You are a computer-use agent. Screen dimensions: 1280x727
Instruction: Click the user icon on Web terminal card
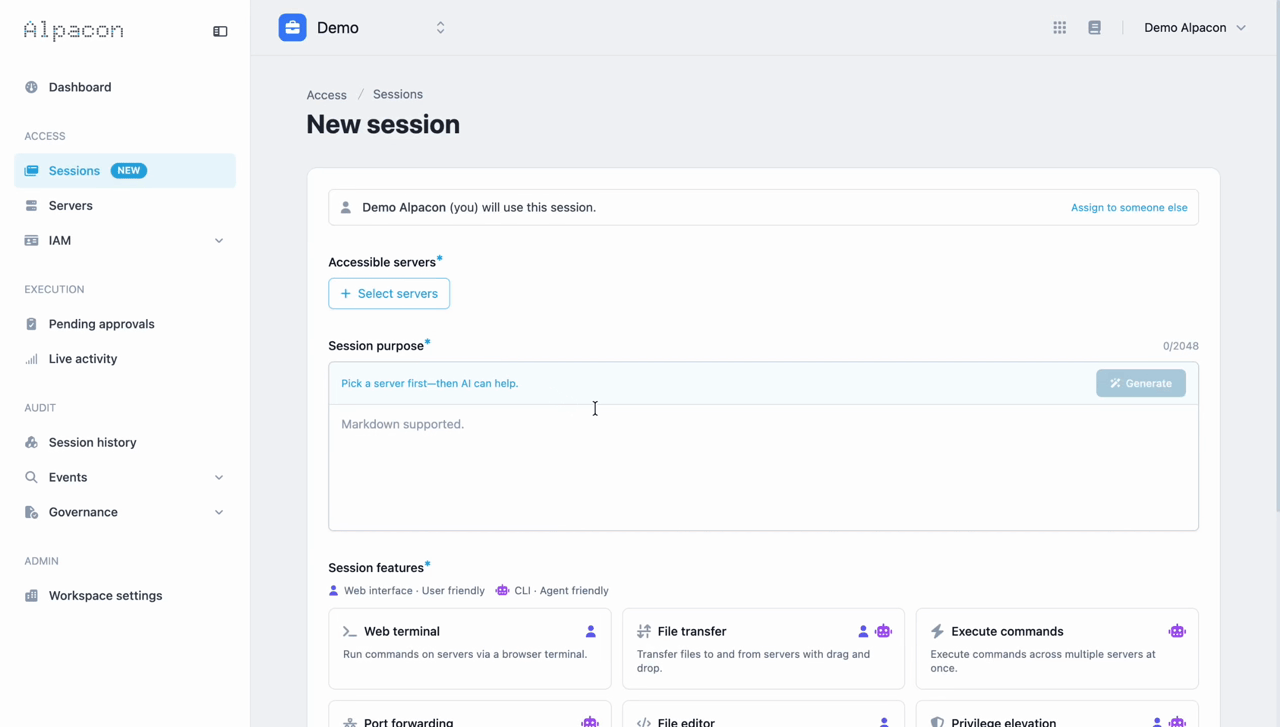point(591,632)
